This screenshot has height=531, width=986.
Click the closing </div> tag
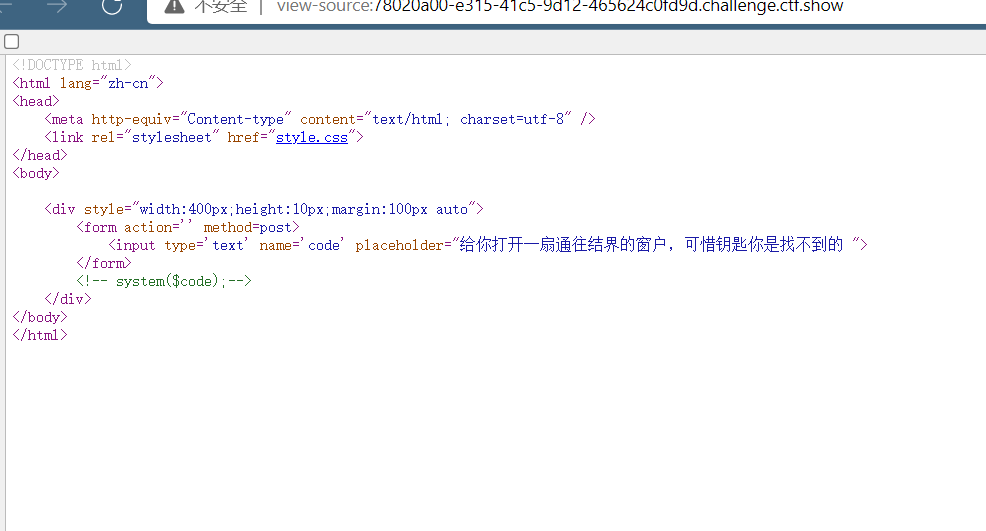(68, 299)
